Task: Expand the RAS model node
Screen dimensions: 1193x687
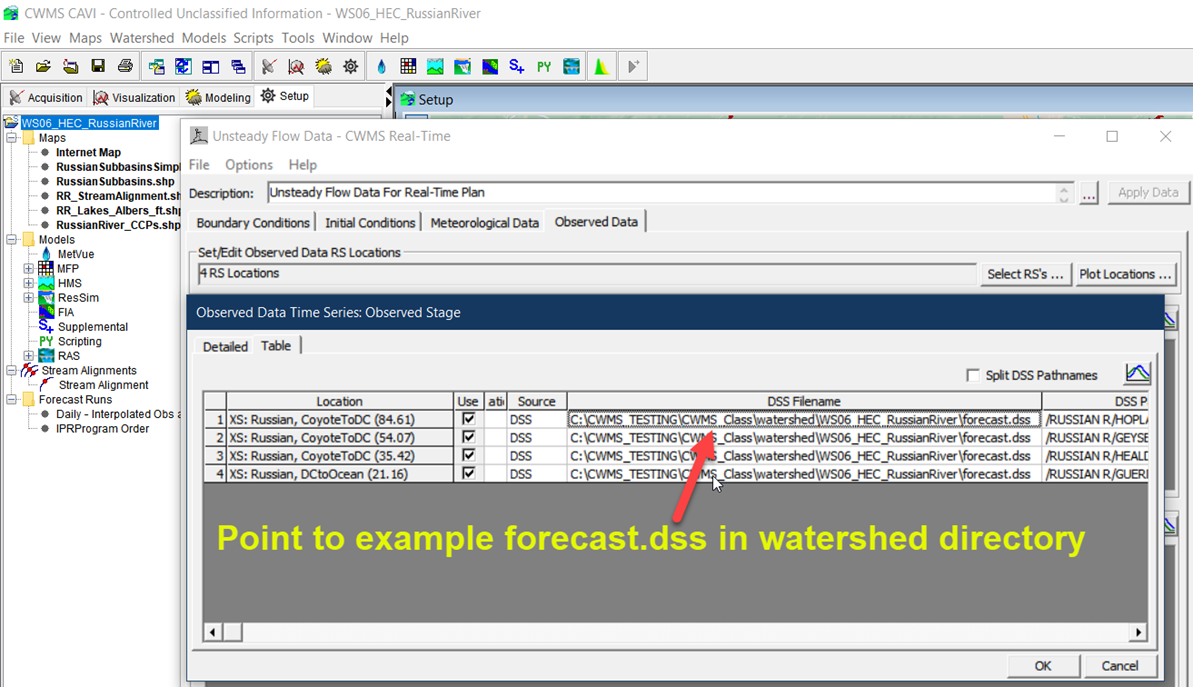Action: pyautogui.click(x=28, y=355)
